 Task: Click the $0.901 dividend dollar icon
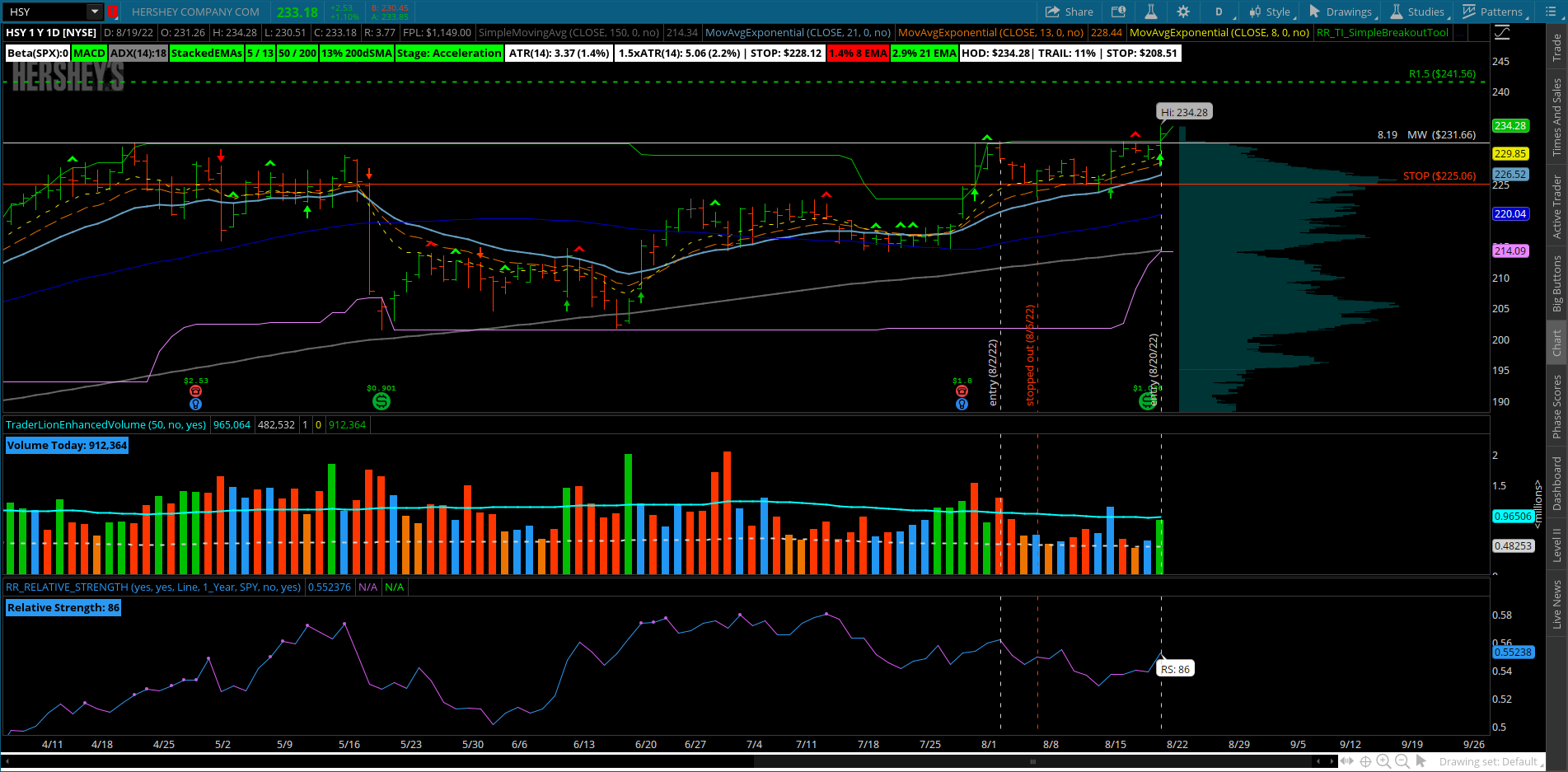[381, 401]
